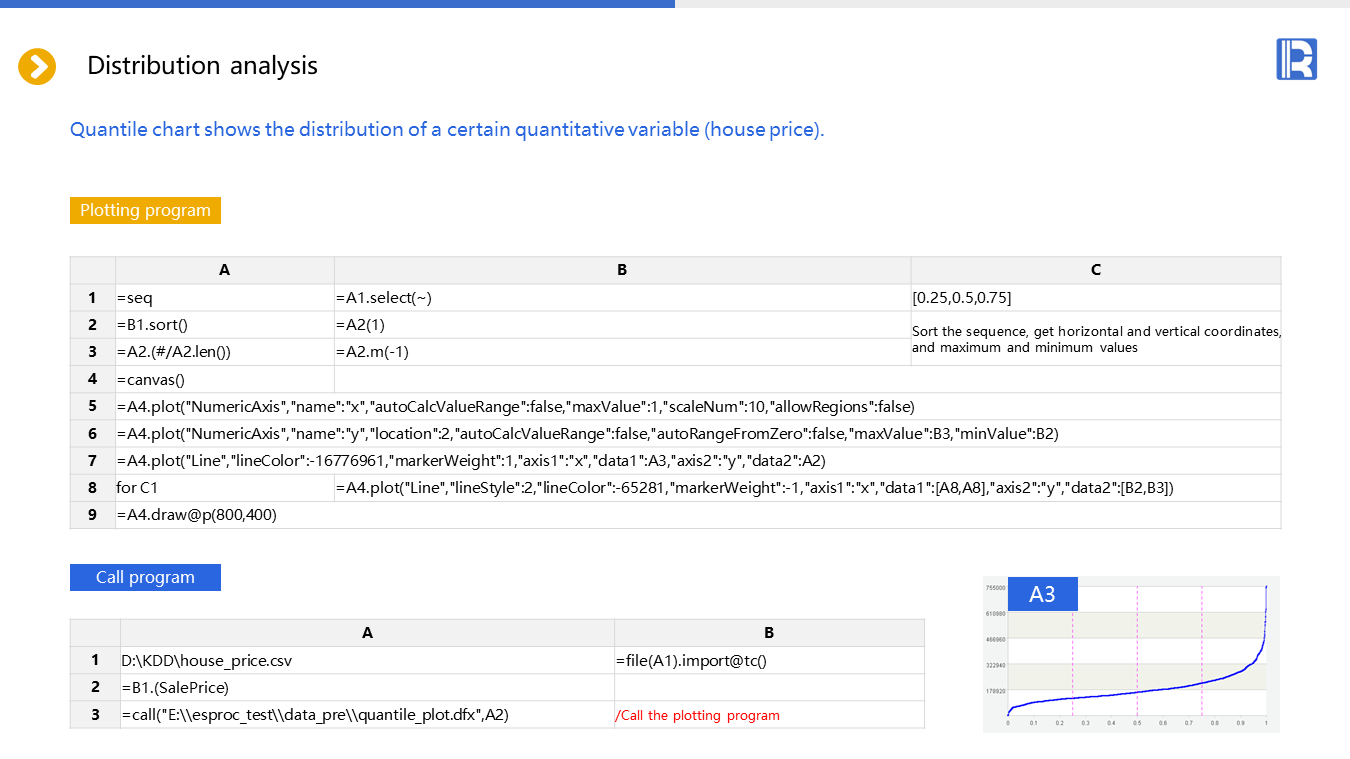Viewport: 1350px width, 759px height.
Task: Click the red "Call the plotting program" comment
Action: pos(697,715)
